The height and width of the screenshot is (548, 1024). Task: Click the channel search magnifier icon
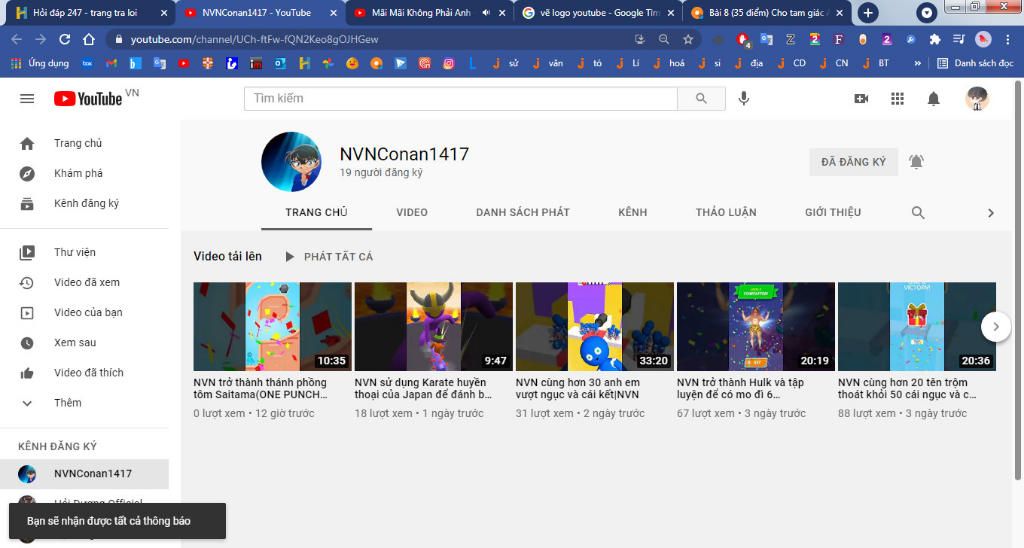coord(918,212)
